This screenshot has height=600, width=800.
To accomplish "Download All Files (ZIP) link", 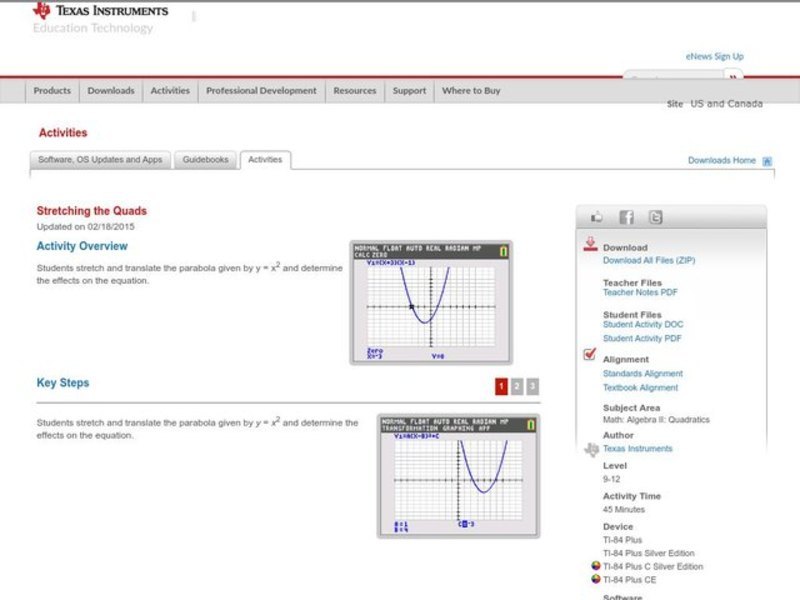I will point(648,260).
